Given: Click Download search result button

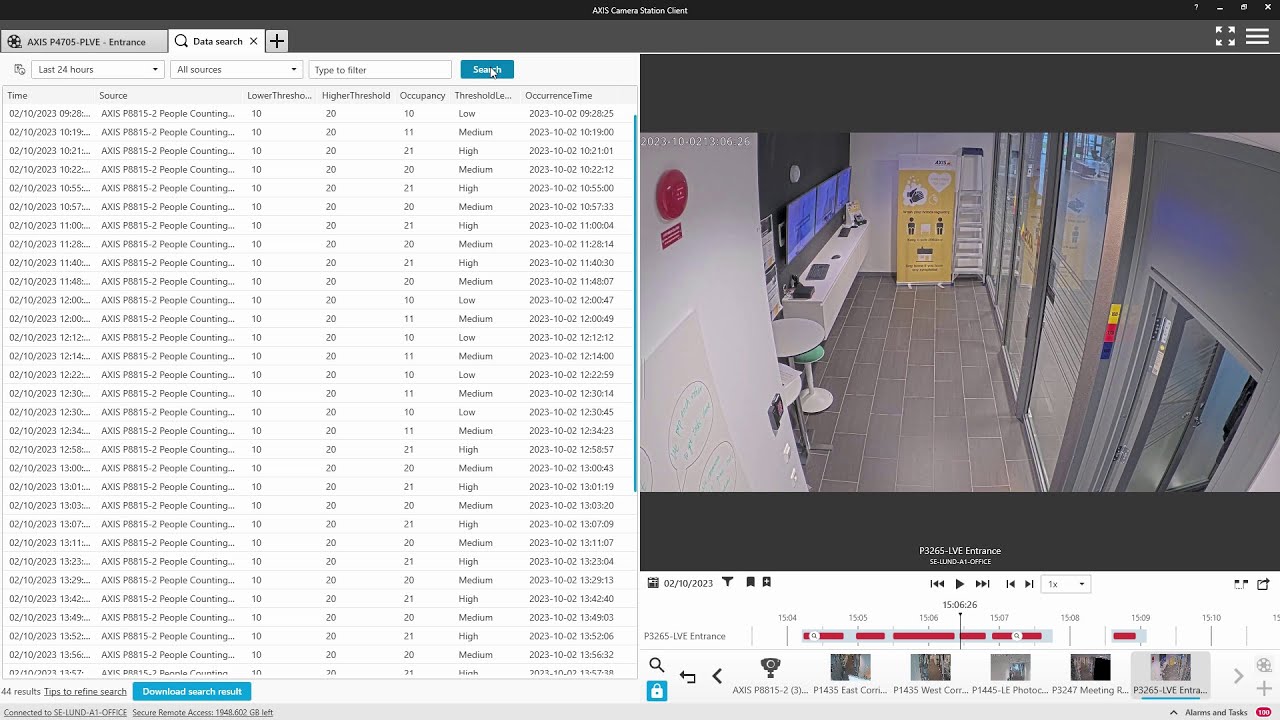Looking at the screenshot, I should [192, 691].
